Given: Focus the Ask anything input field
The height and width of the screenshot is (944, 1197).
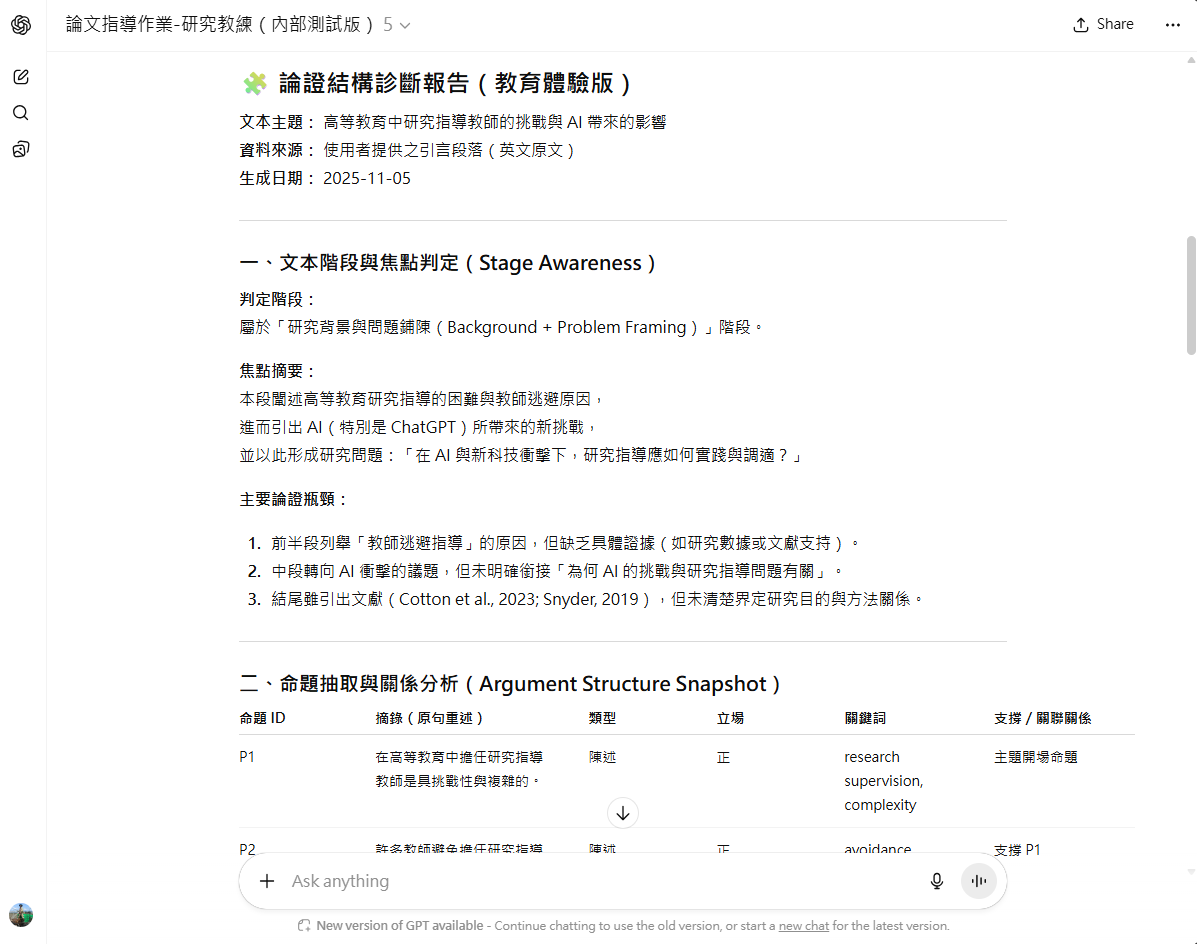Looking at the screenshot, I should [600, 881].
